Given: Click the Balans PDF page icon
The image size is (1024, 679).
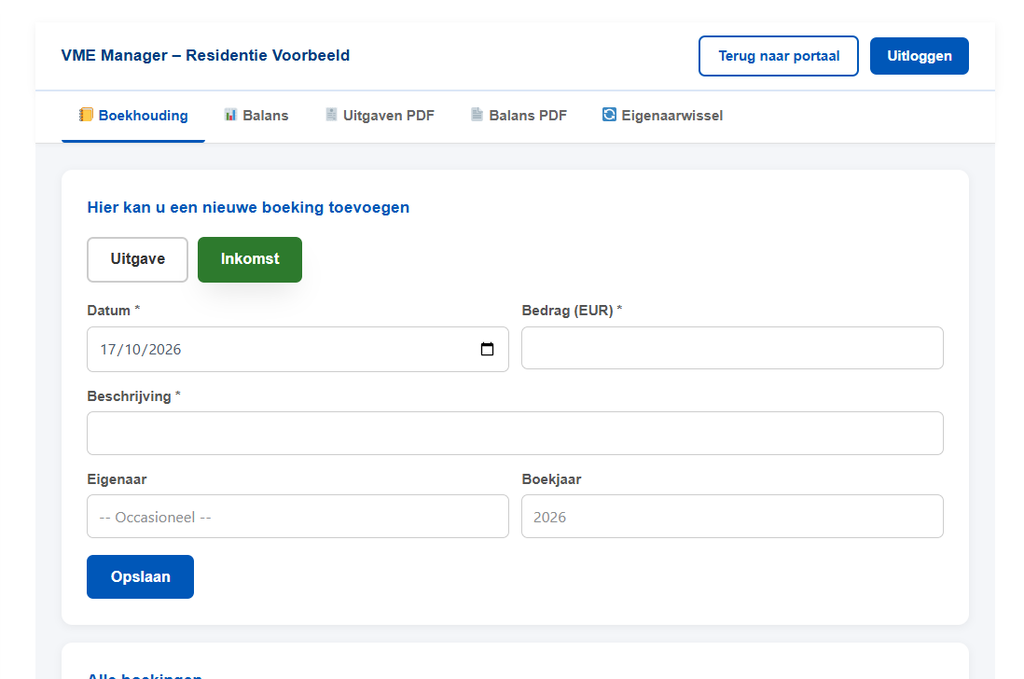Looking at the screenshot, I should click(477, 115).
